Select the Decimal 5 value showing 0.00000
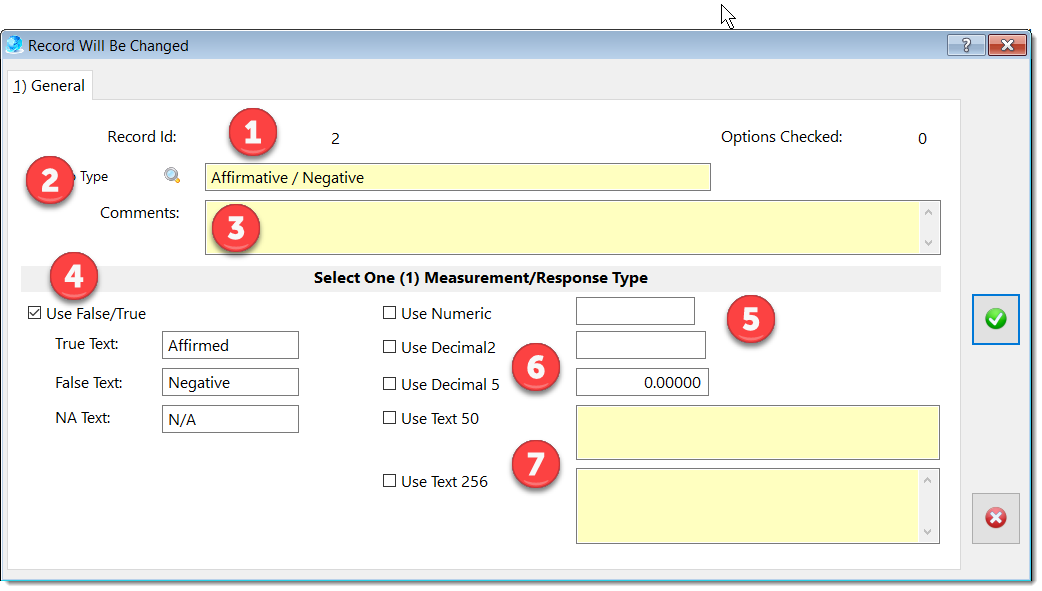The height and width of the screenshot is (591, 1042). tap(645, 382)
